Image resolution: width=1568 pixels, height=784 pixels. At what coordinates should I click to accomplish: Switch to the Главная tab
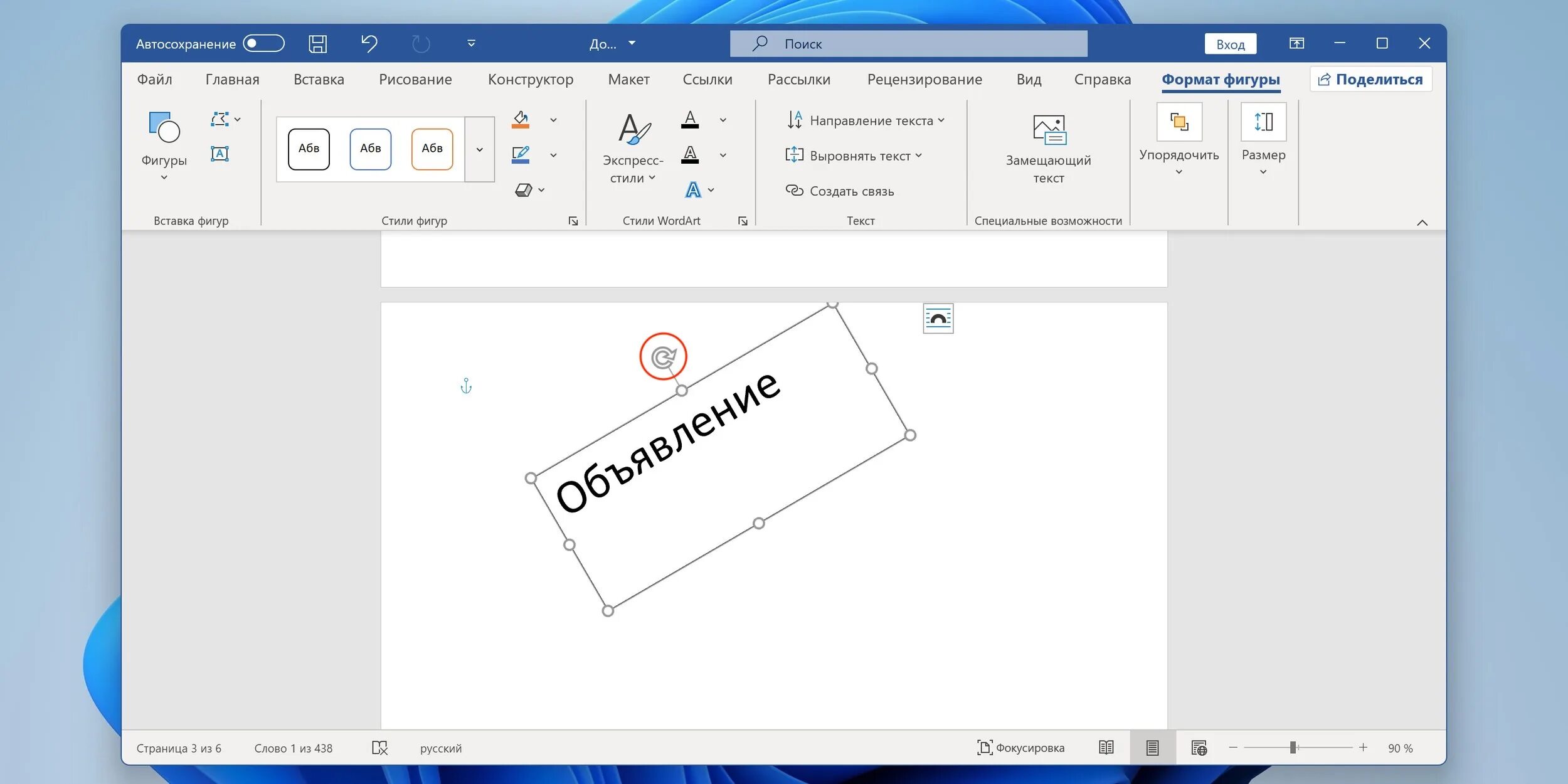(232, 79)
